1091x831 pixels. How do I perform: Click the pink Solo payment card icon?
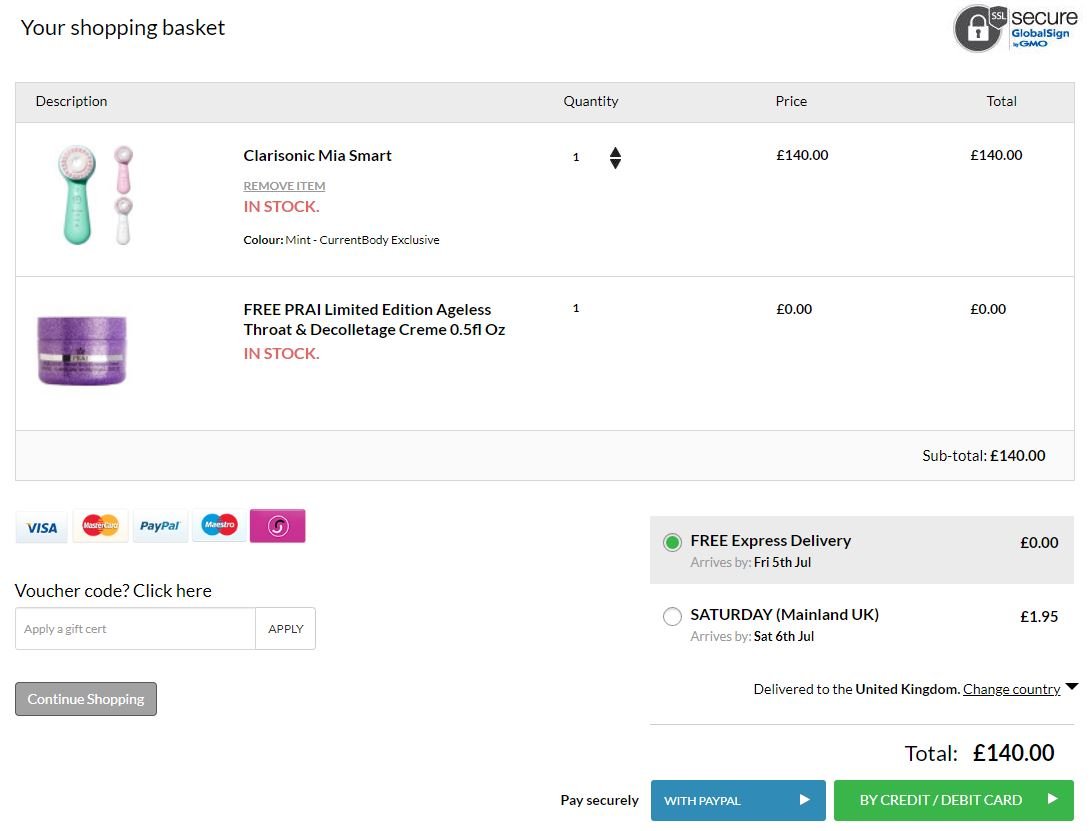coord(278,525)
